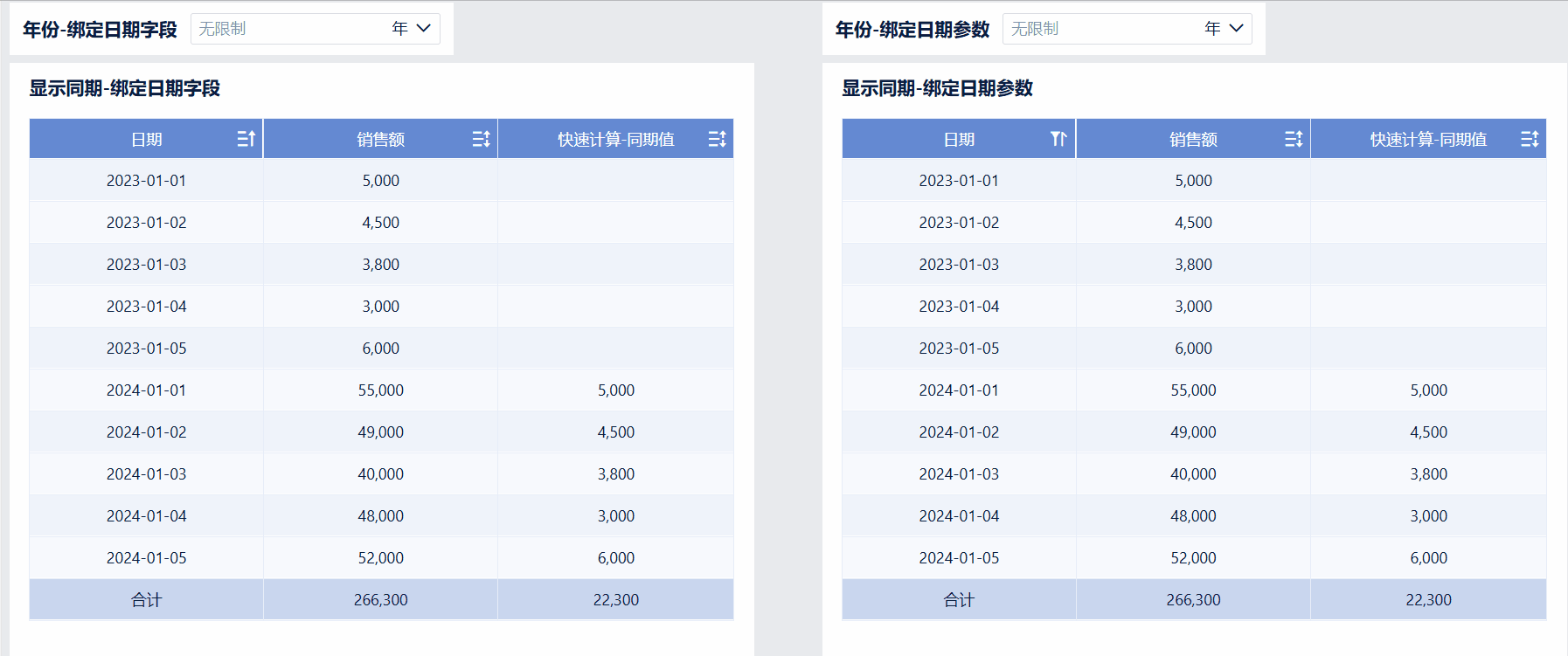This screenshot has width=1568, height=656.
Task: Select 2023-01-01 date cell in 绑定日期参数 table
Action: pyautogui.click(x=959, y=181)
